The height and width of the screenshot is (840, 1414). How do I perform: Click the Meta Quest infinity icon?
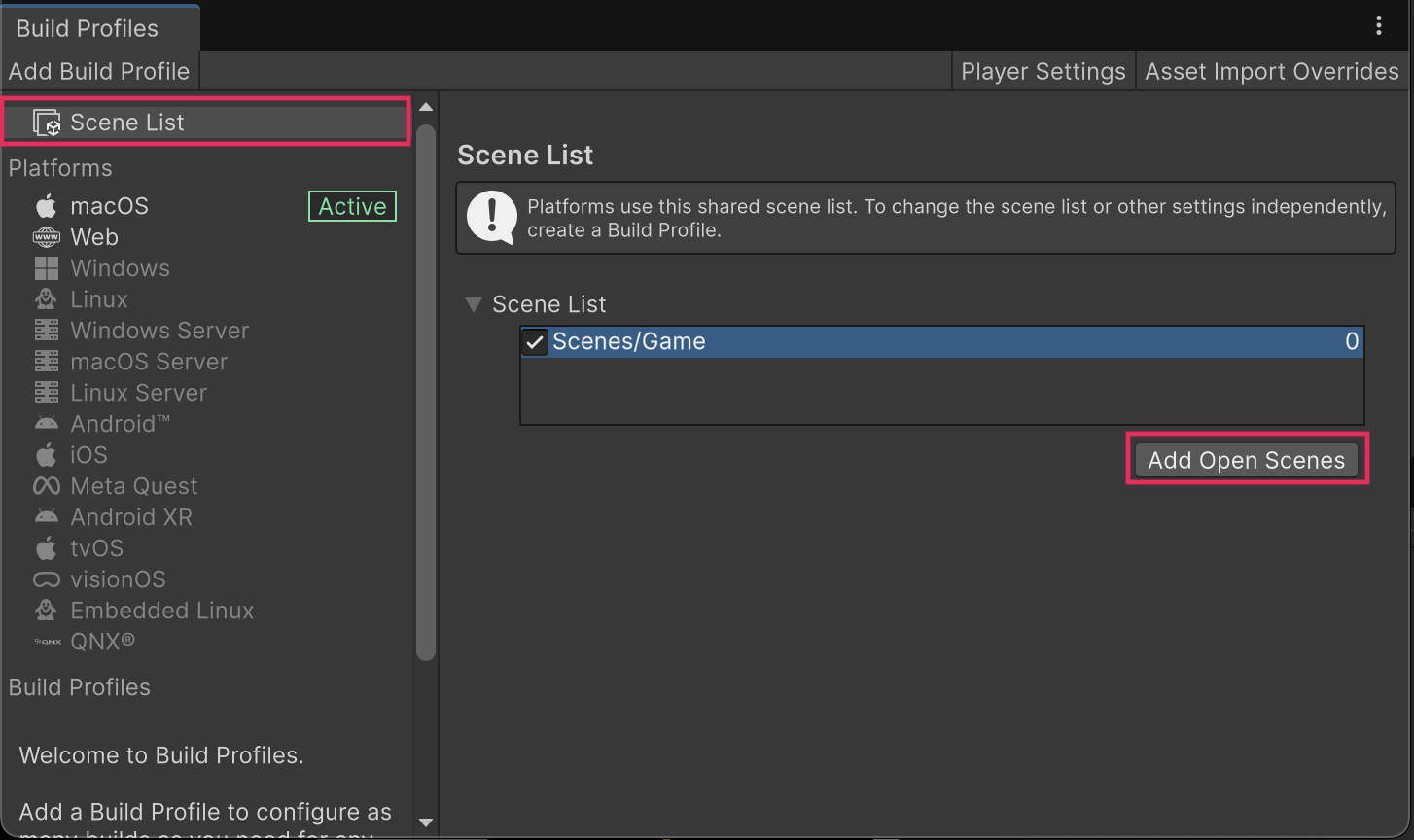[x=46, y=486]
